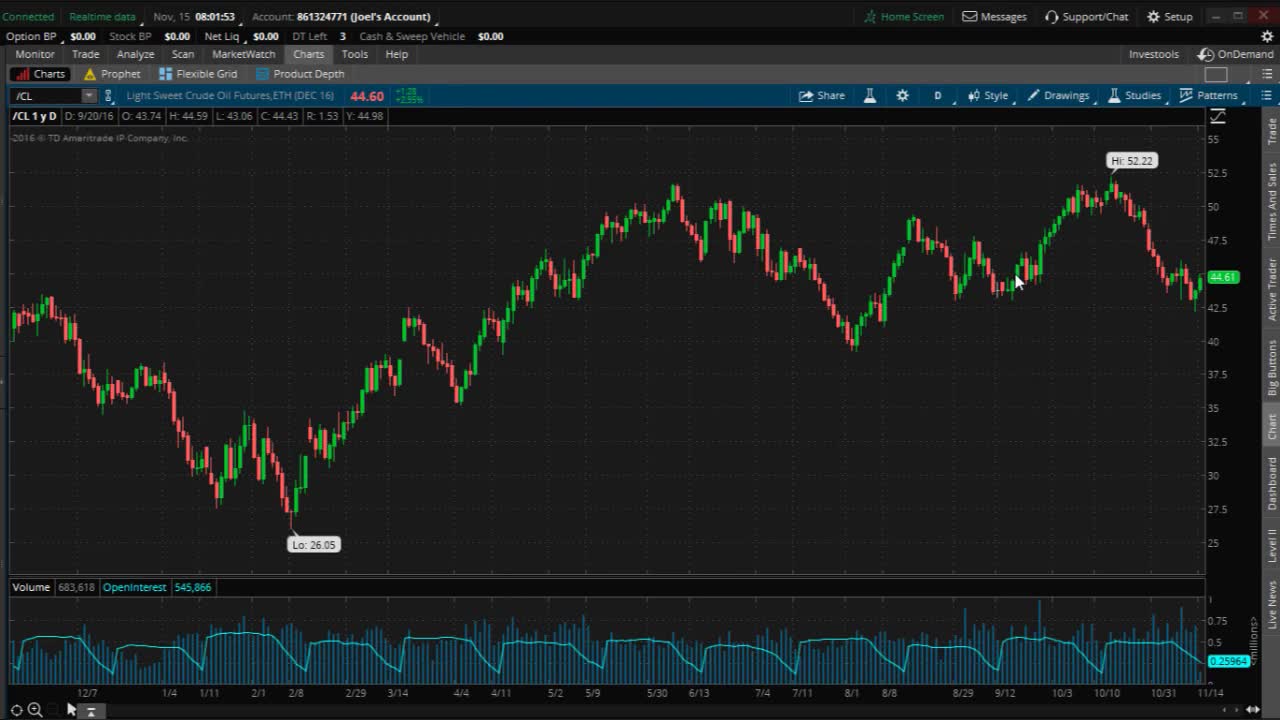Open the Share chart menu
Screen dimensions: 1280x720
(x=821, y=96)
